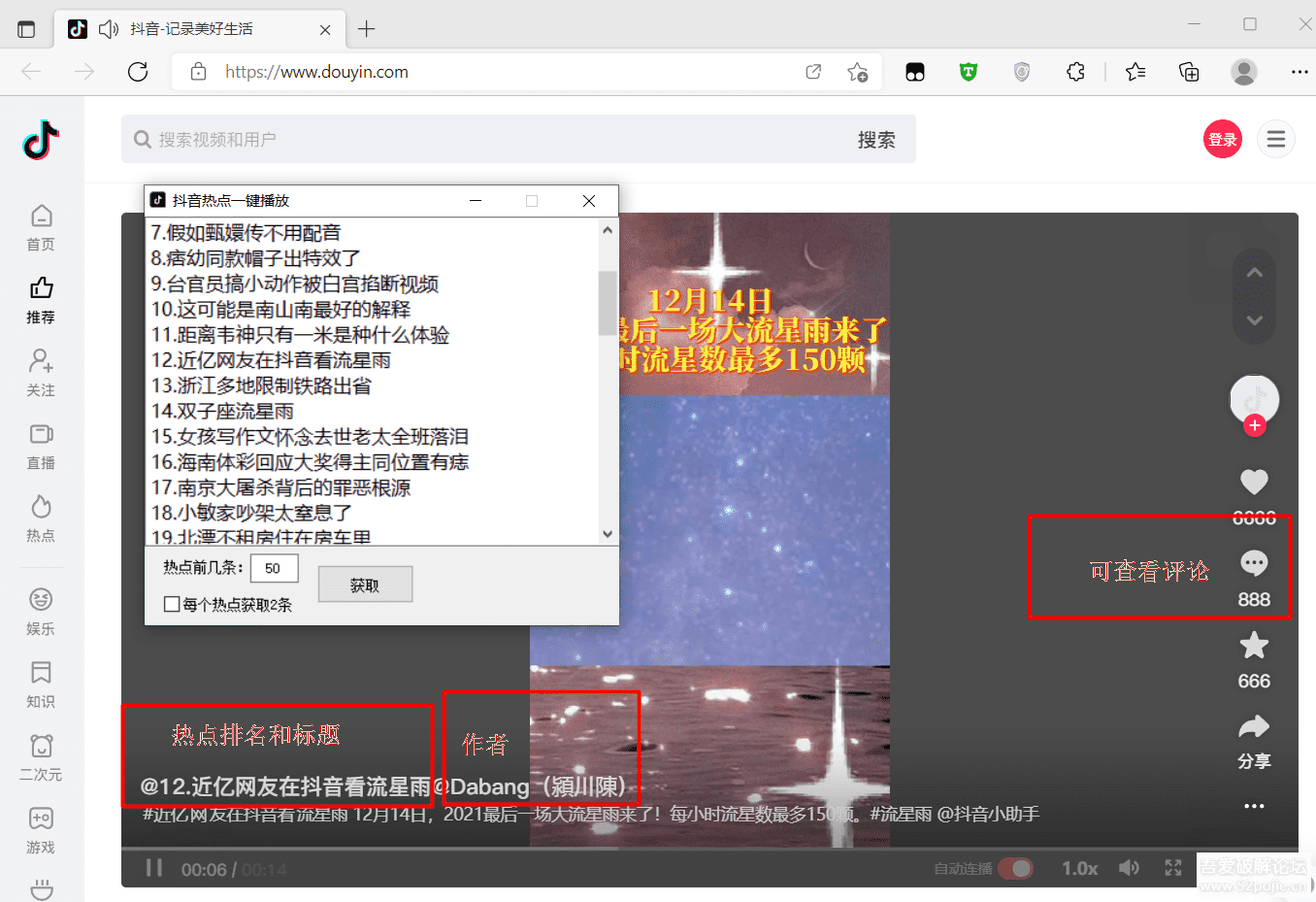1316x902 pixels.
Task: Open the tab actions menu button
Action: (x=26, y=29)
